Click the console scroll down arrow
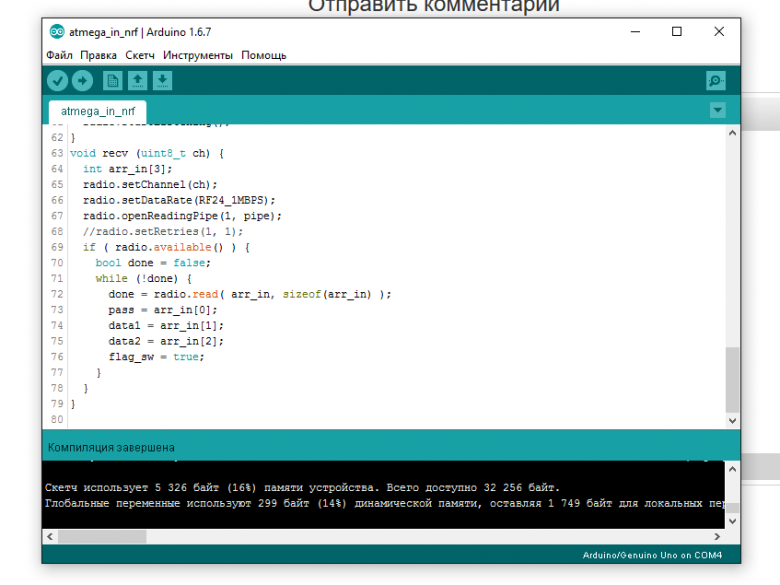 (x=732, y=521)
